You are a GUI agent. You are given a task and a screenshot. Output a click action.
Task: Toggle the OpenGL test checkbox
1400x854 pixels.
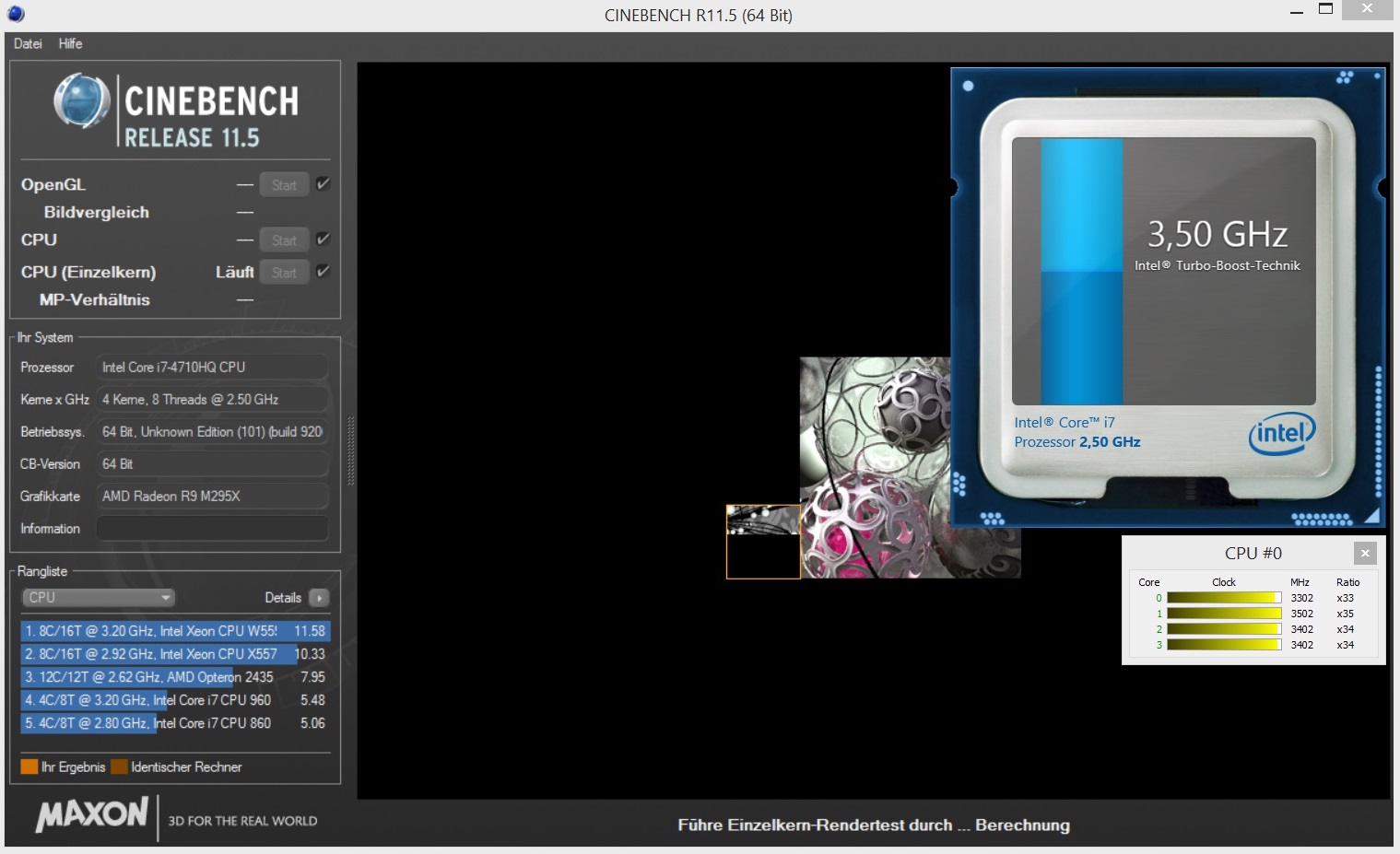323,184
